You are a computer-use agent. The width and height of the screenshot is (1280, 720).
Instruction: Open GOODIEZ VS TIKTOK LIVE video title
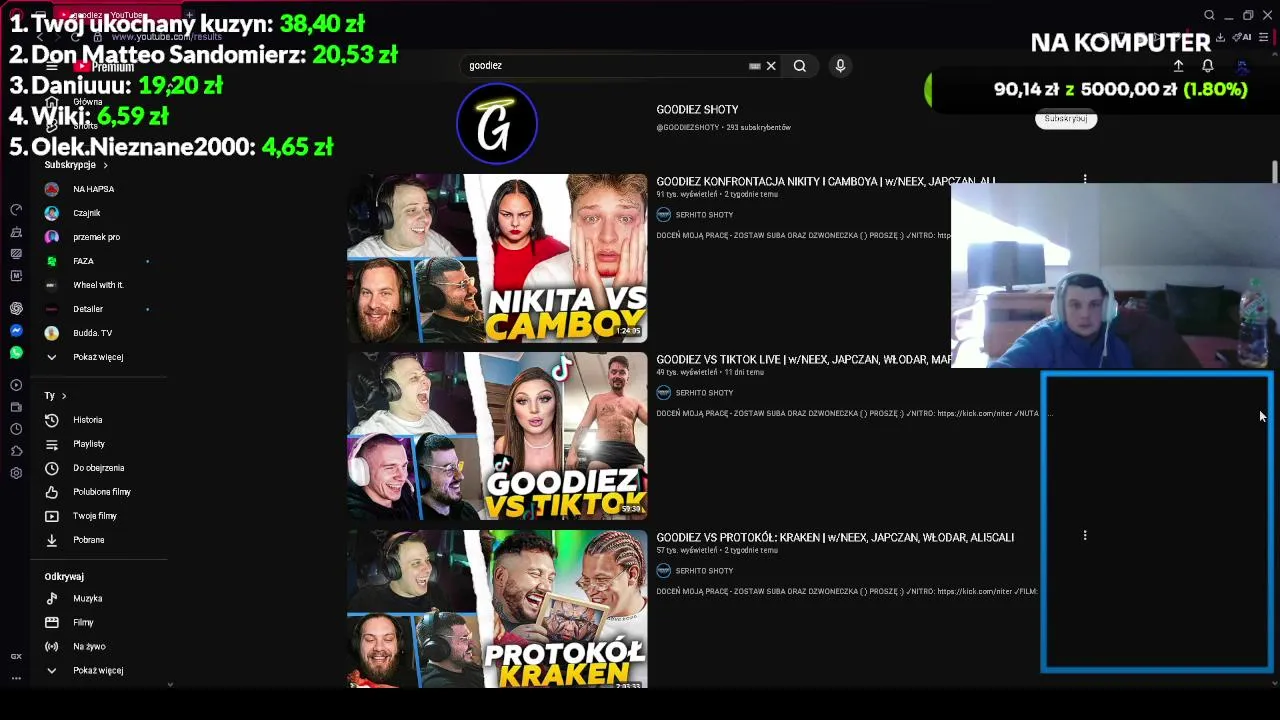[x=803, y=360]
